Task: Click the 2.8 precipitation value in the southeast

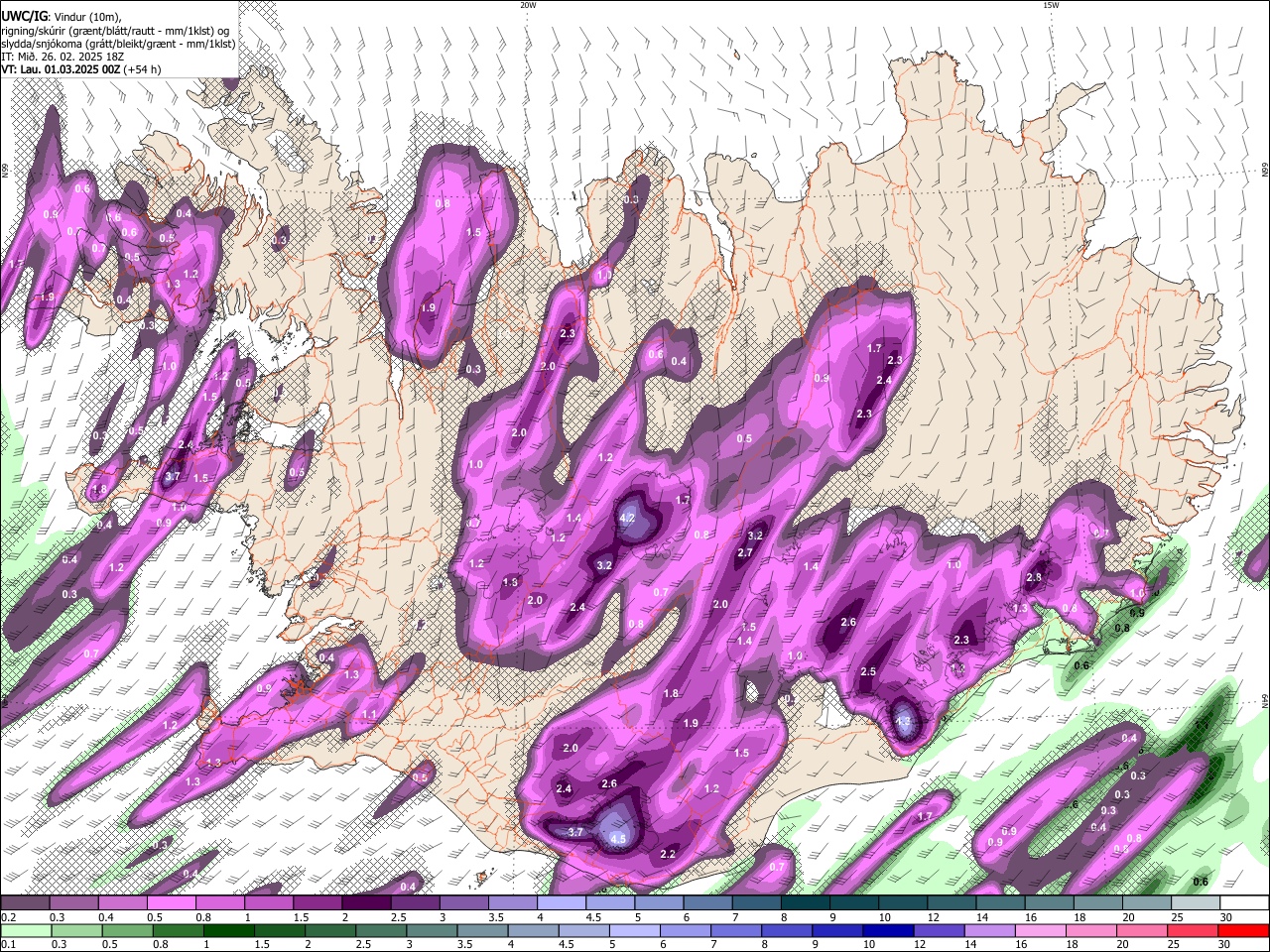Action: tap(1034, 577)
